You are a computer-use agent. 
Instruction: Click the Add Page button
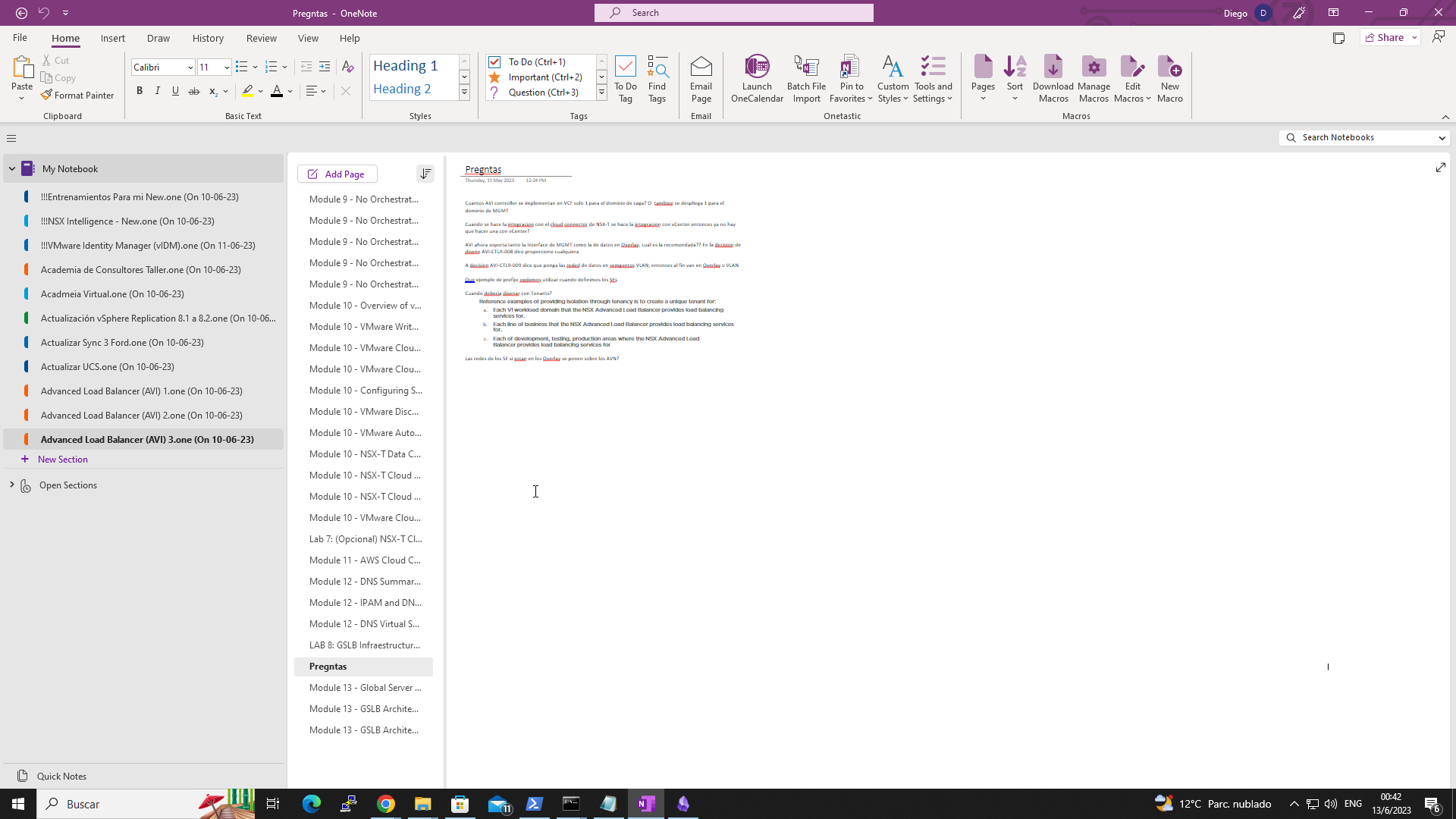click(337, 174)
